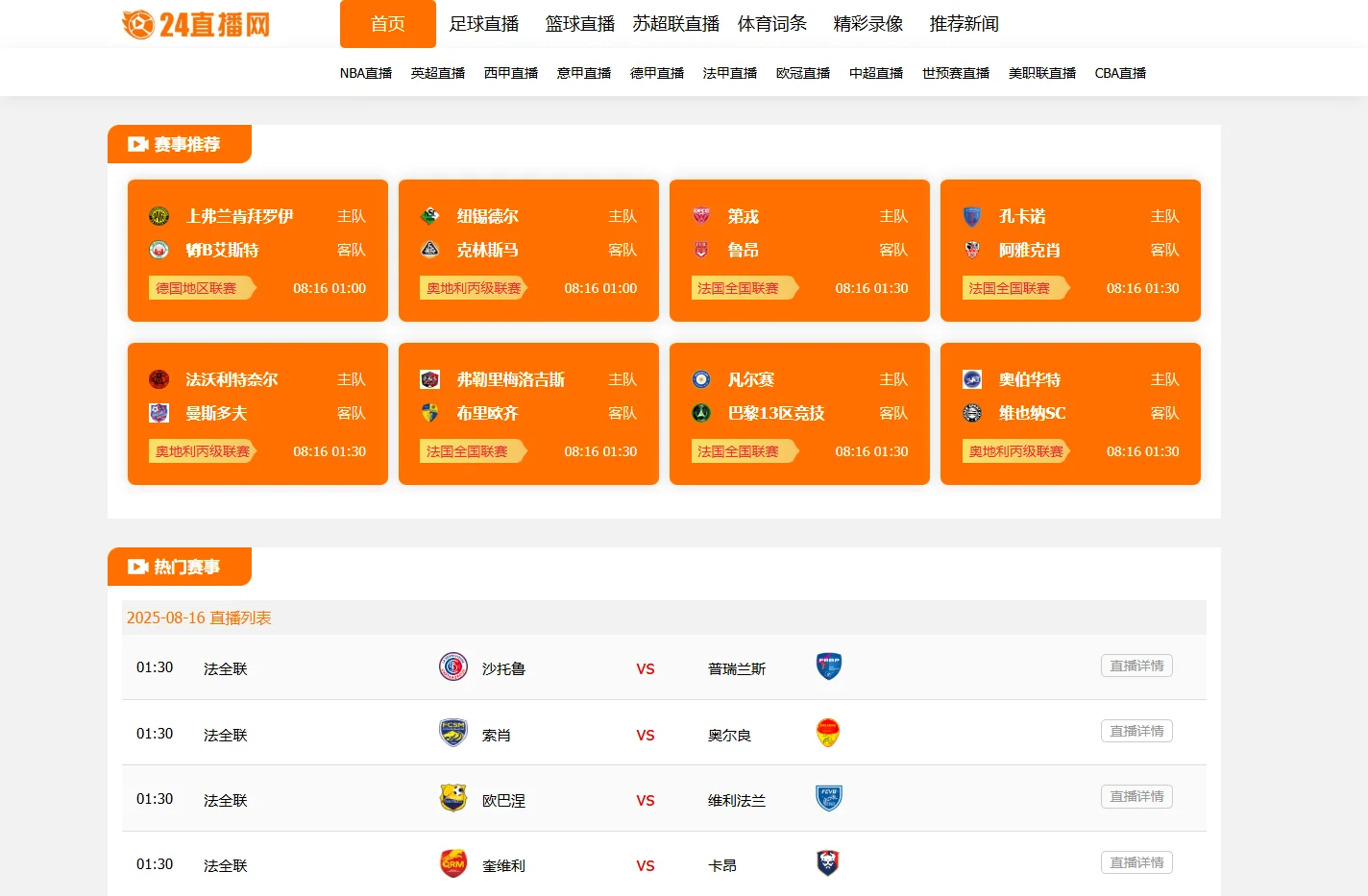Image resolution: width=1368 pixels, height=896 pixels.
Task: Click 法国全国联赛 tag on 第戎 card
Action: [x=745, y=288]
